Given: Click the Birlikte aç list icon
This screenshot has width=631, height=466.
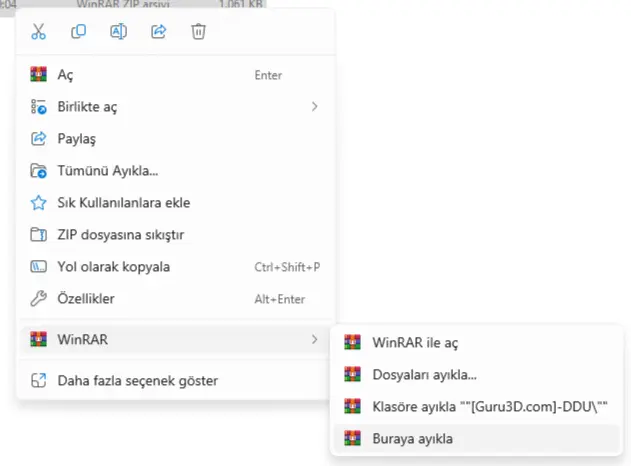Looking at the screenshot, I should [x=38, y=107].
